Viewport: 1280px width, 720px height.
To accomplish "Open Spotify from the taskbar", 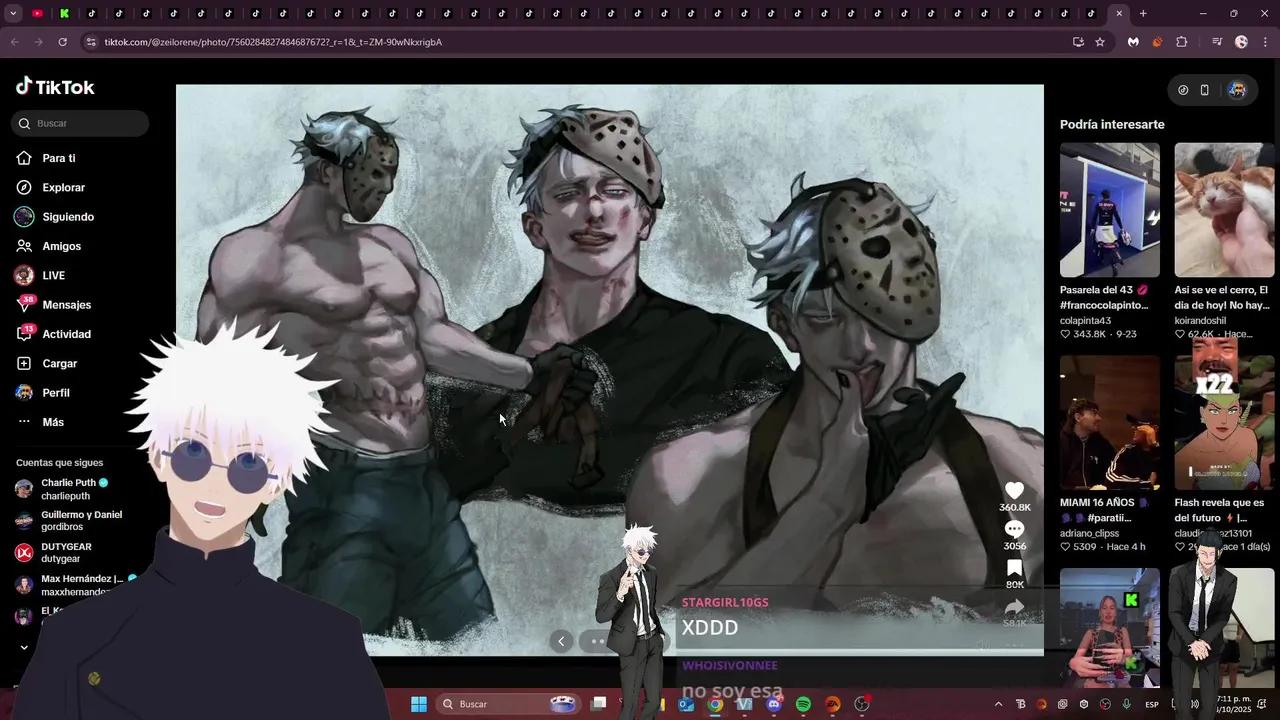I will pyautogui.click(x=803, y=704).
